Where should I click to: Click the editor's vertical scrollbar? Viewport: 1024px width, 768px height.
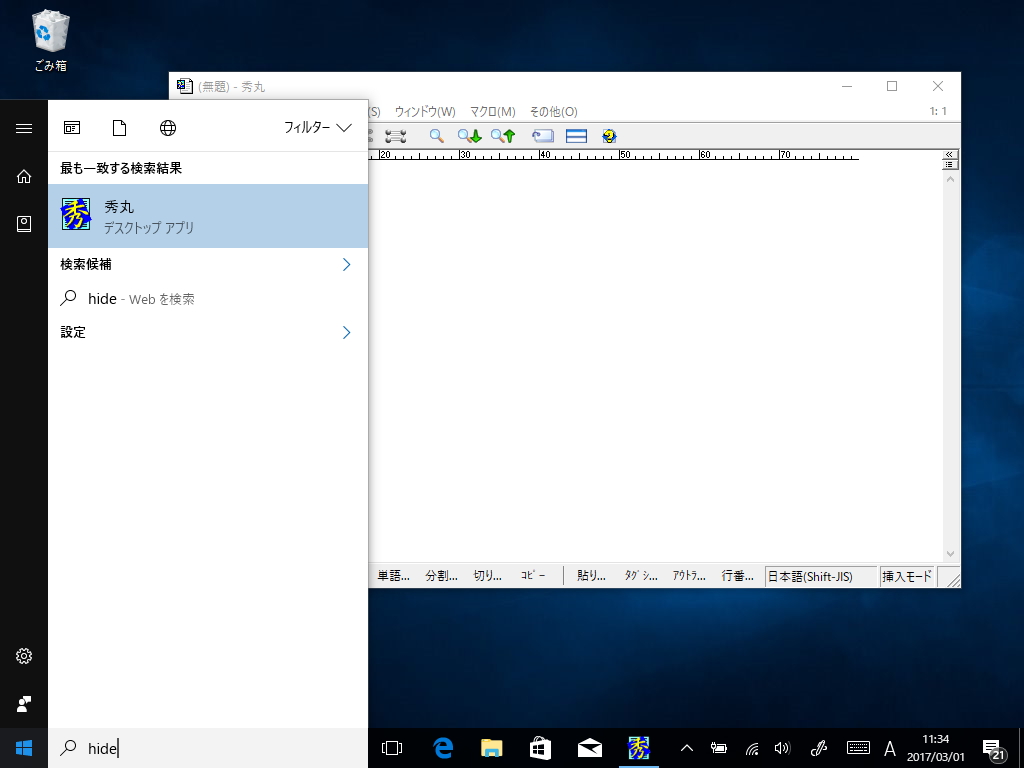click(950, 360)
